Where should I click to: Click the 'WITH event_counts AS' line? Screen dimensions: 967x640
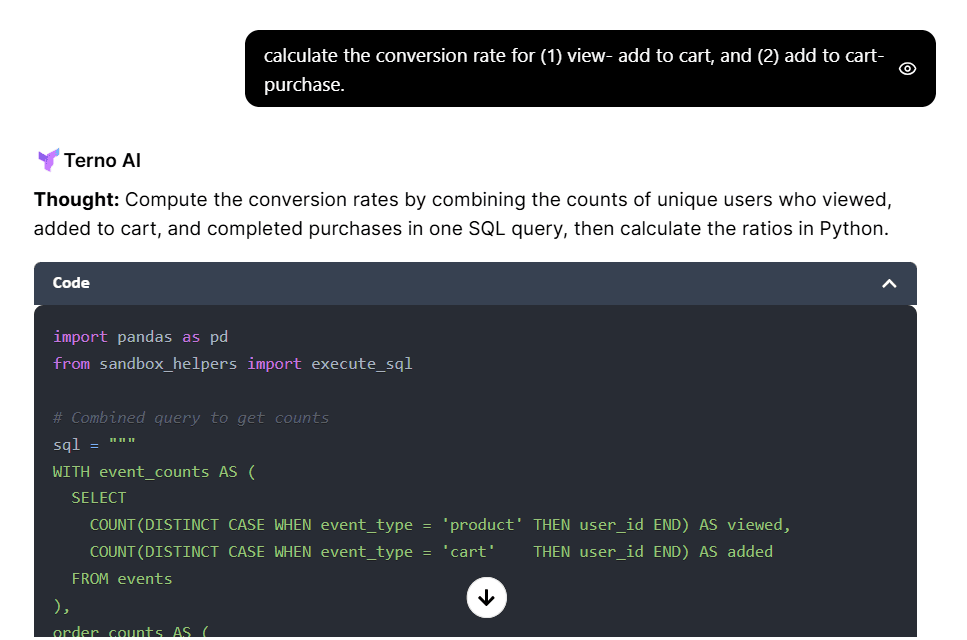click(x=154, y=471)
